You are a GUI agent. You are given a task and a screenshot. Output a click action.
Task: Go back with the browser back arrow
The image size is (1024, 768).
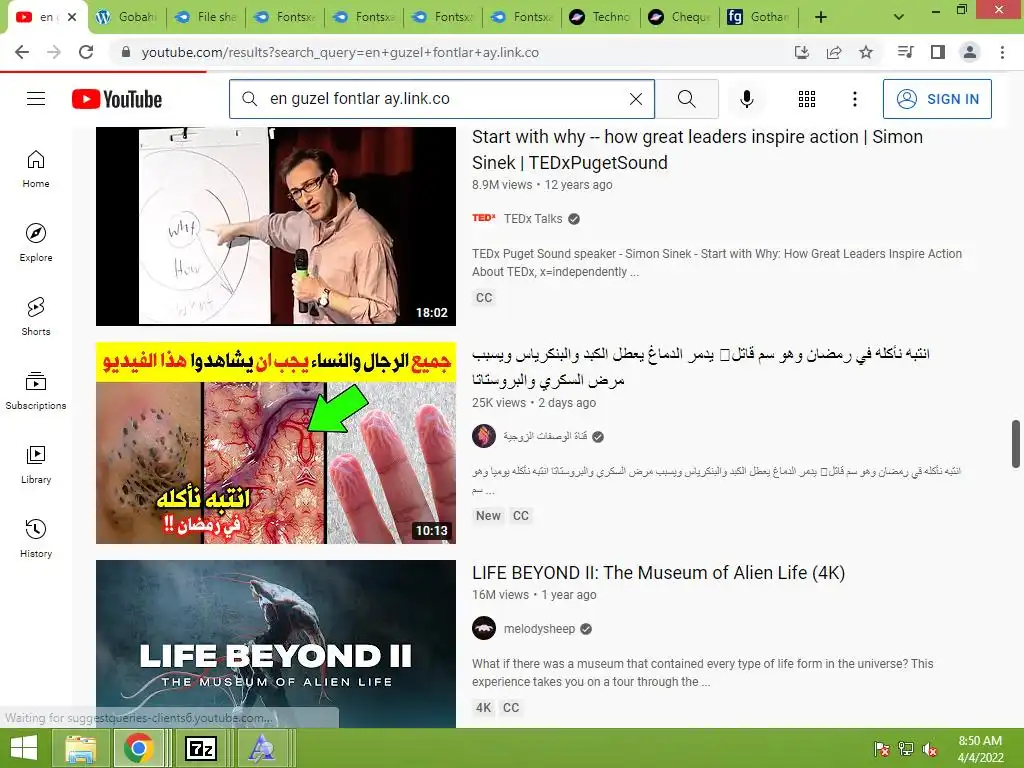click(22, 52)
